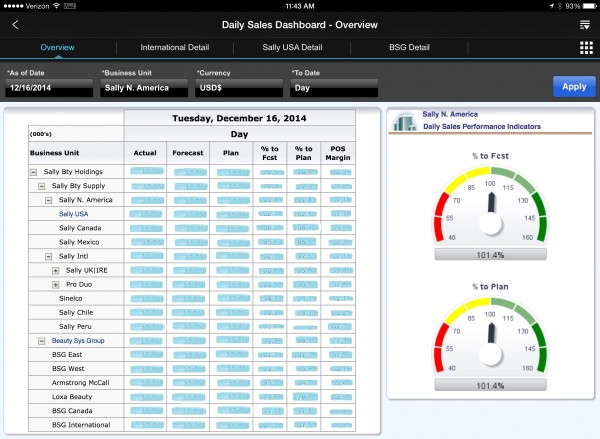
Task: Select the Loxa Beauty row label
Action: point(72,397)
